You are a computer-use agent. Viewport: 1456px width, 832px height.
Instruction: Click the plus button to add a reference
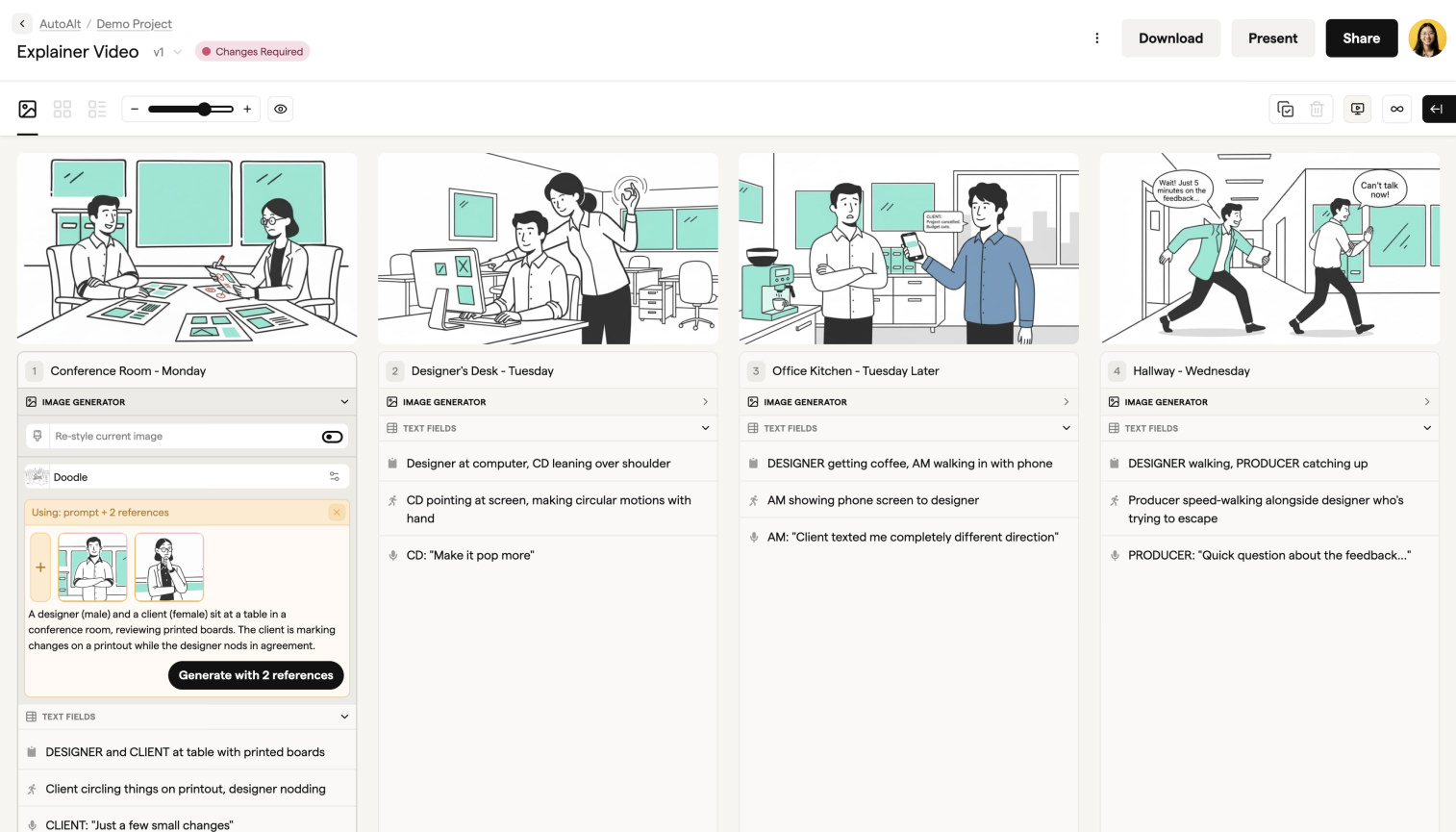click(39, 567)
